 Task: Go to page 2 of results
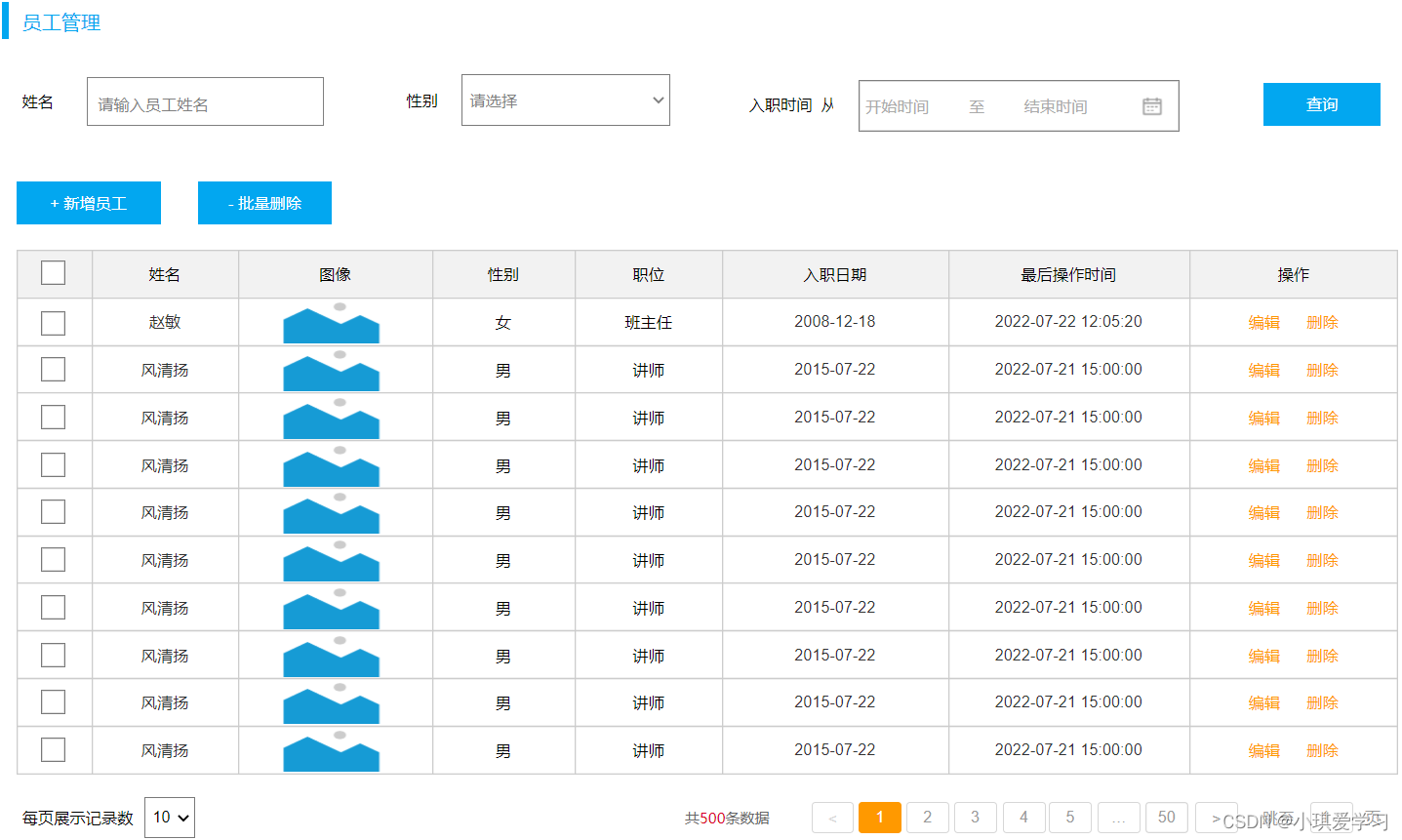(x=927, y=818)
